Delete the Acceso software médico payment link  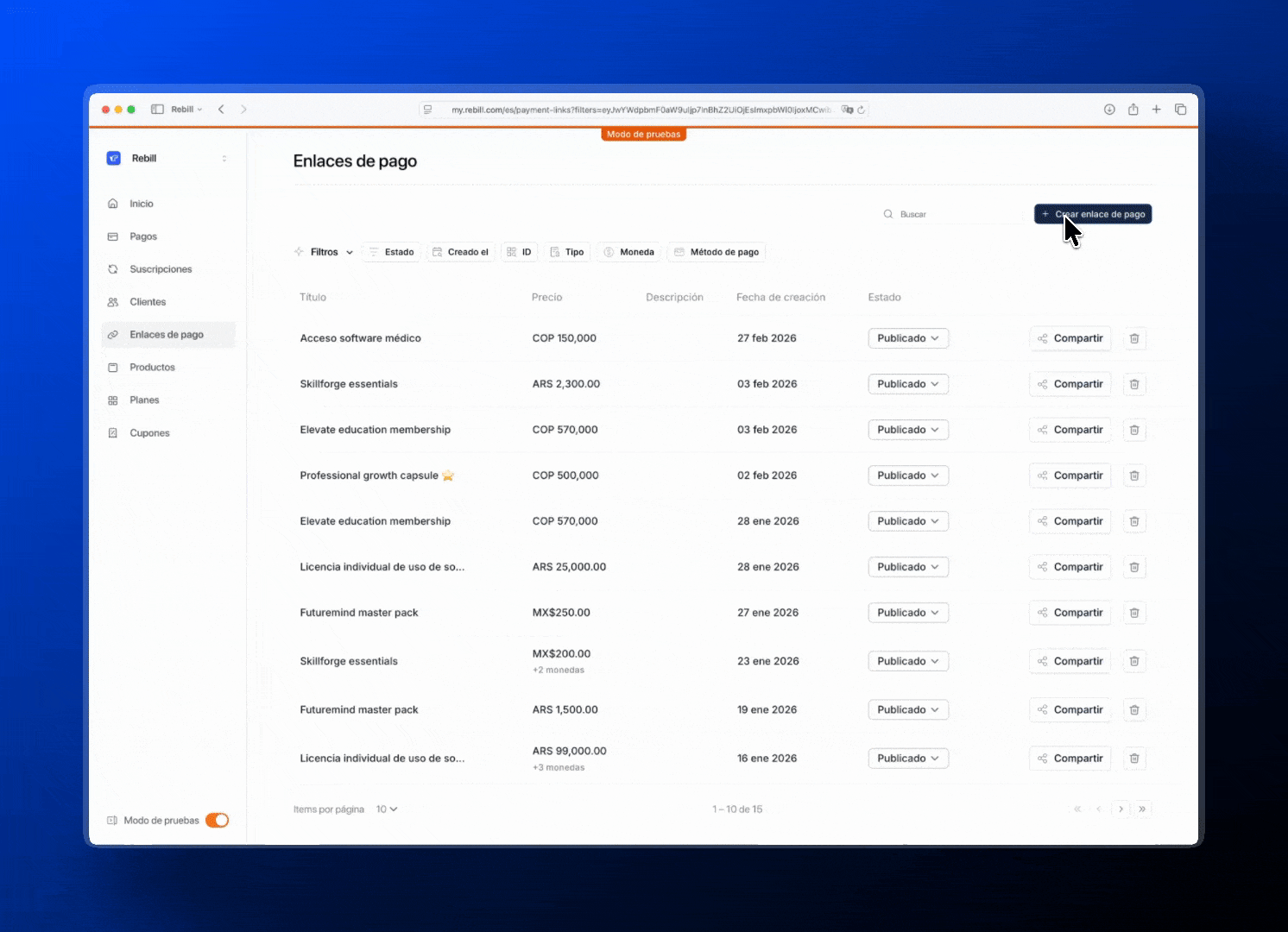1134,338
